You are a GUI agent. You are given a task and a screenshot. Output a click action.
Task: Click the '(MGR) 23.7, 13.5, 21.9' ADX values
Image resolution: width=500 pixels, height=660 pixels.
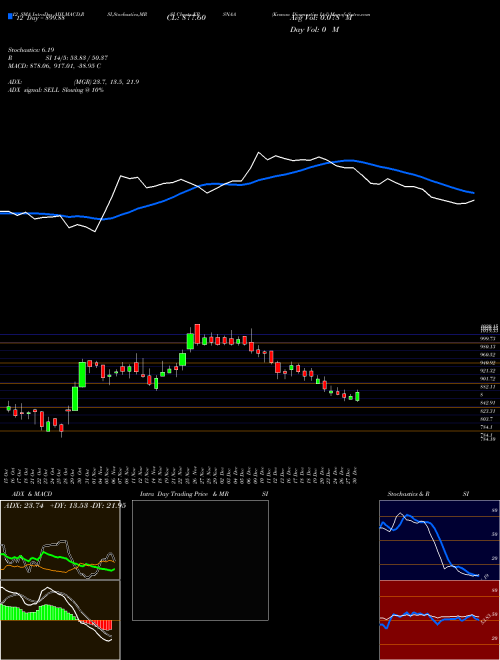[106, 82]
